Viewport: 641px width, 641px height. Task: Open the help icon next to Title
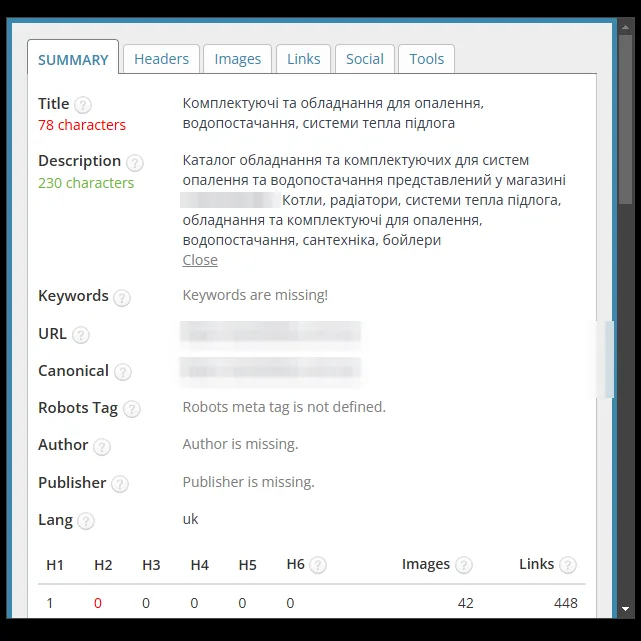83,105
